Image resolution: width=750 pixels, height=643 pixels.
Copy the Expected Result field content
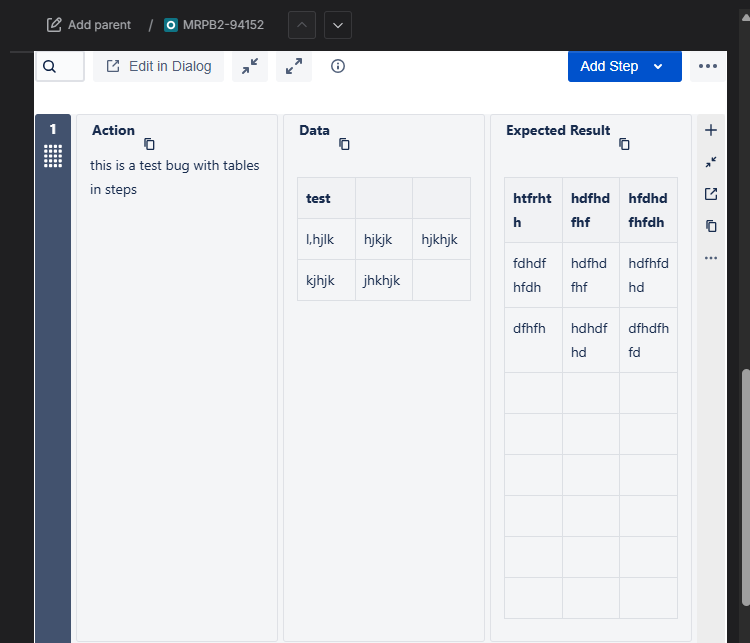pyautogui.click(x=624, y=144)
